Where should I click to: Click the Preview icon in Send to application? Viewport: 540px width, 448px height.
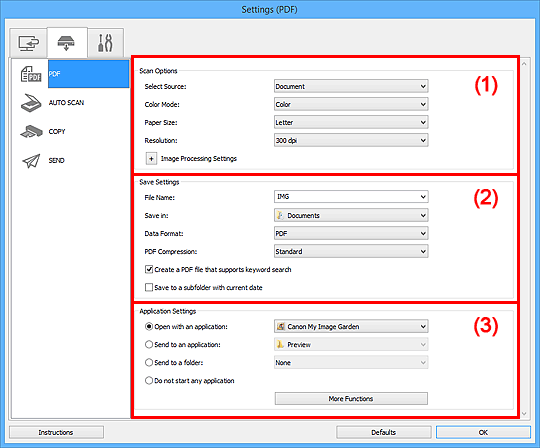pos(280,344)
